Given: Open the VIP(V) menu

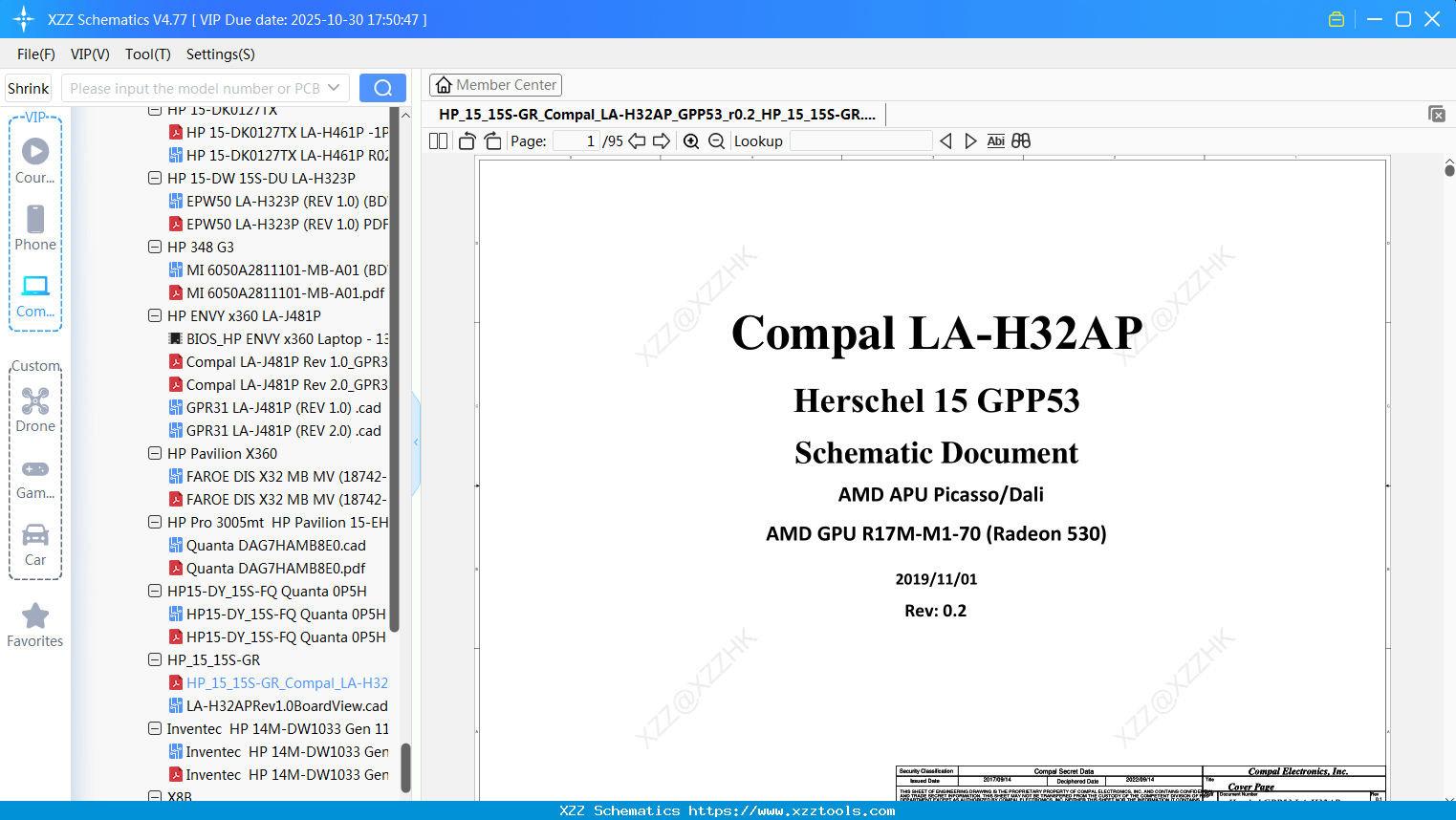Looking at the screenshot, I should (x=90, y=54).
